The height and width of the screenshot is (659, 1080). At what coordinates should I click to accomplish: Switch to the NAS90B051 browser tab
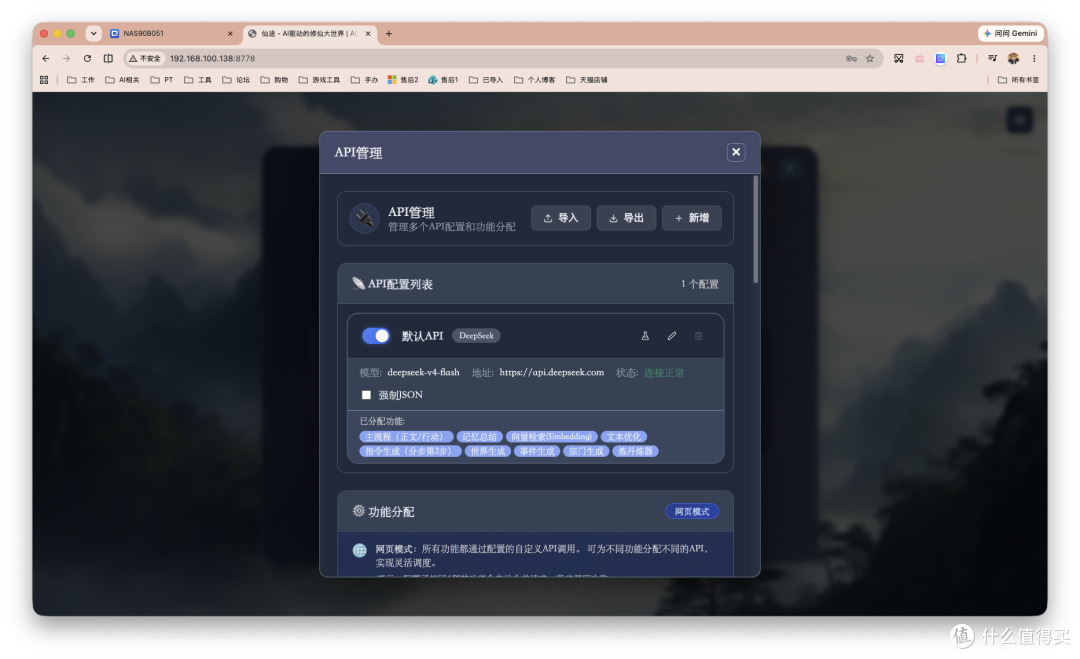(x=171, y=33)
